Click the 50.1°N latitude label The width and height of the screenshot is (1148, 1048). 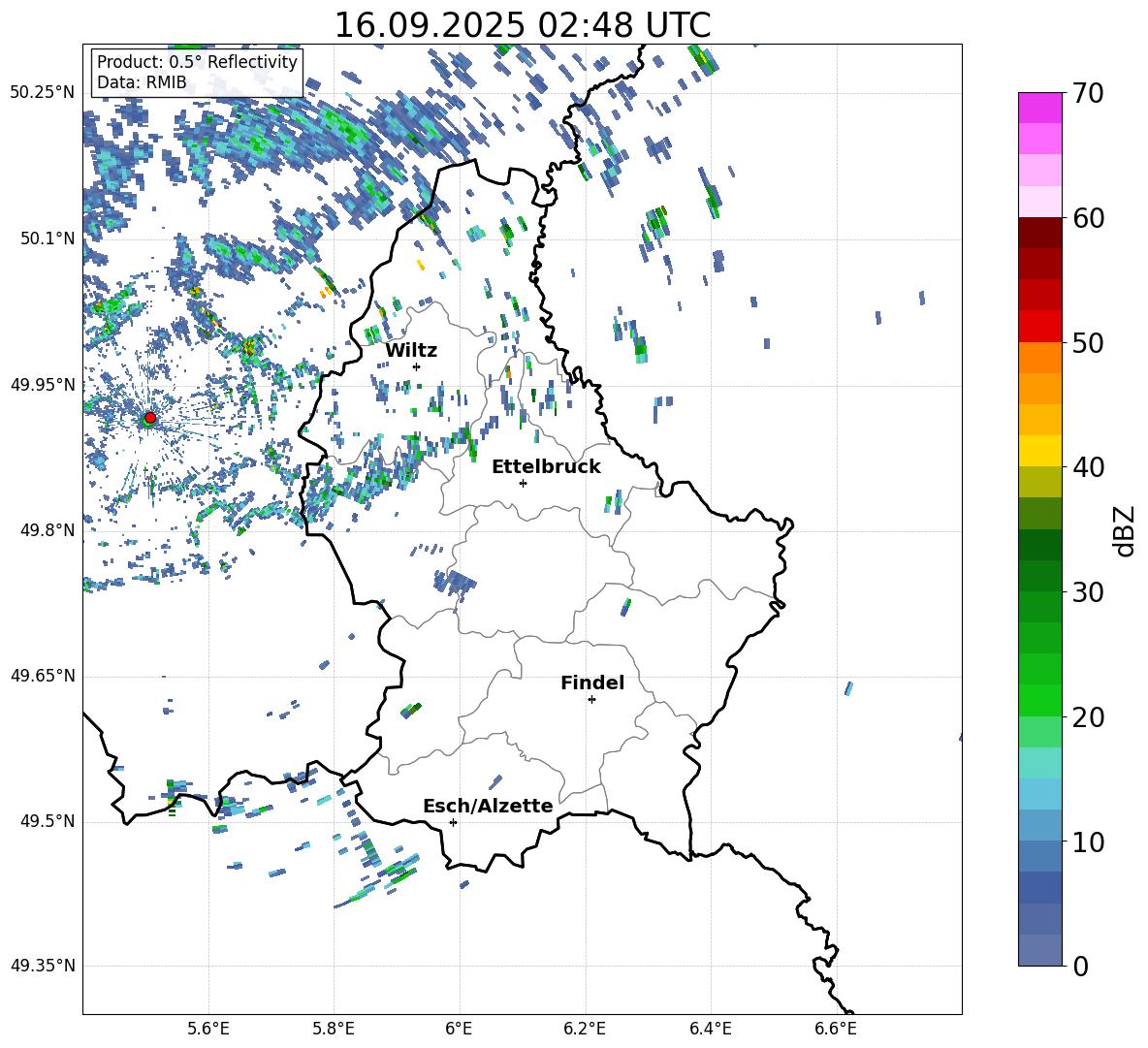click(x=48, y=238)
